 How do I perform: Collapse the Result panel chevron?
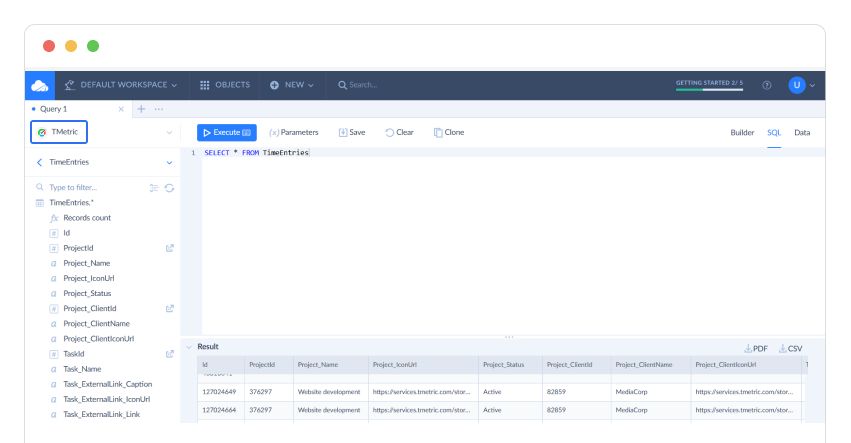click(189, 347)
